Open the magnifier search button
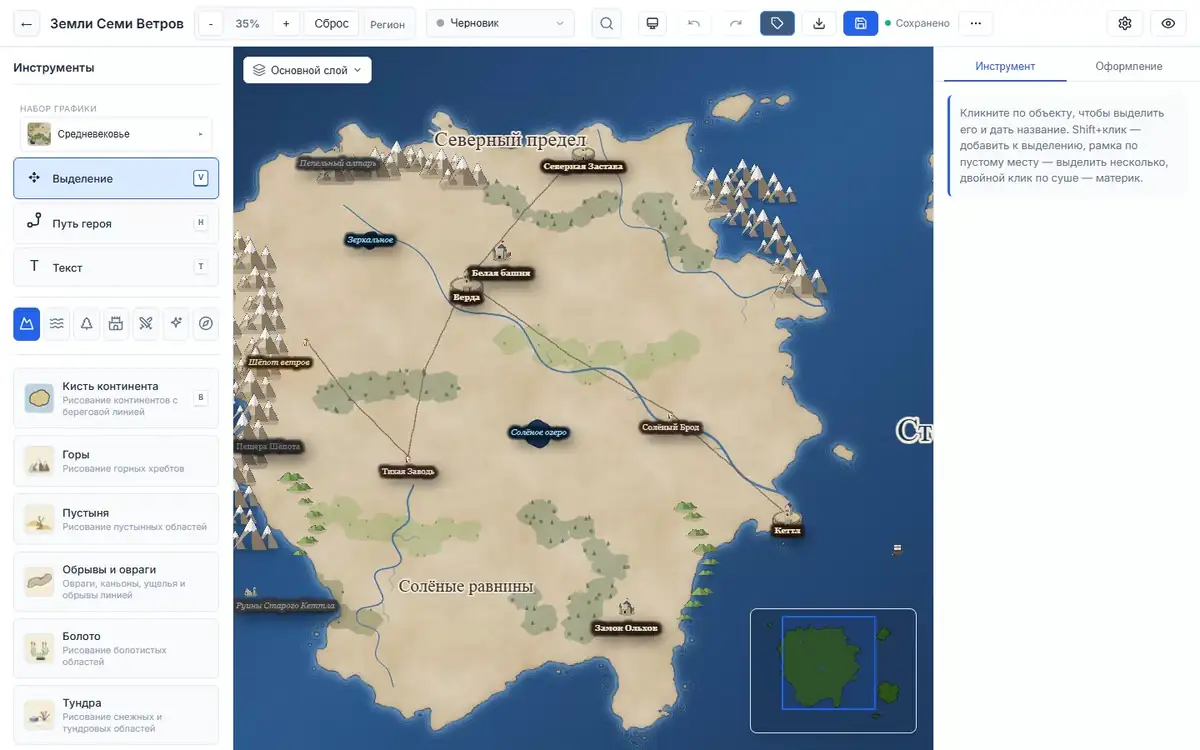 tap(606, 23)
